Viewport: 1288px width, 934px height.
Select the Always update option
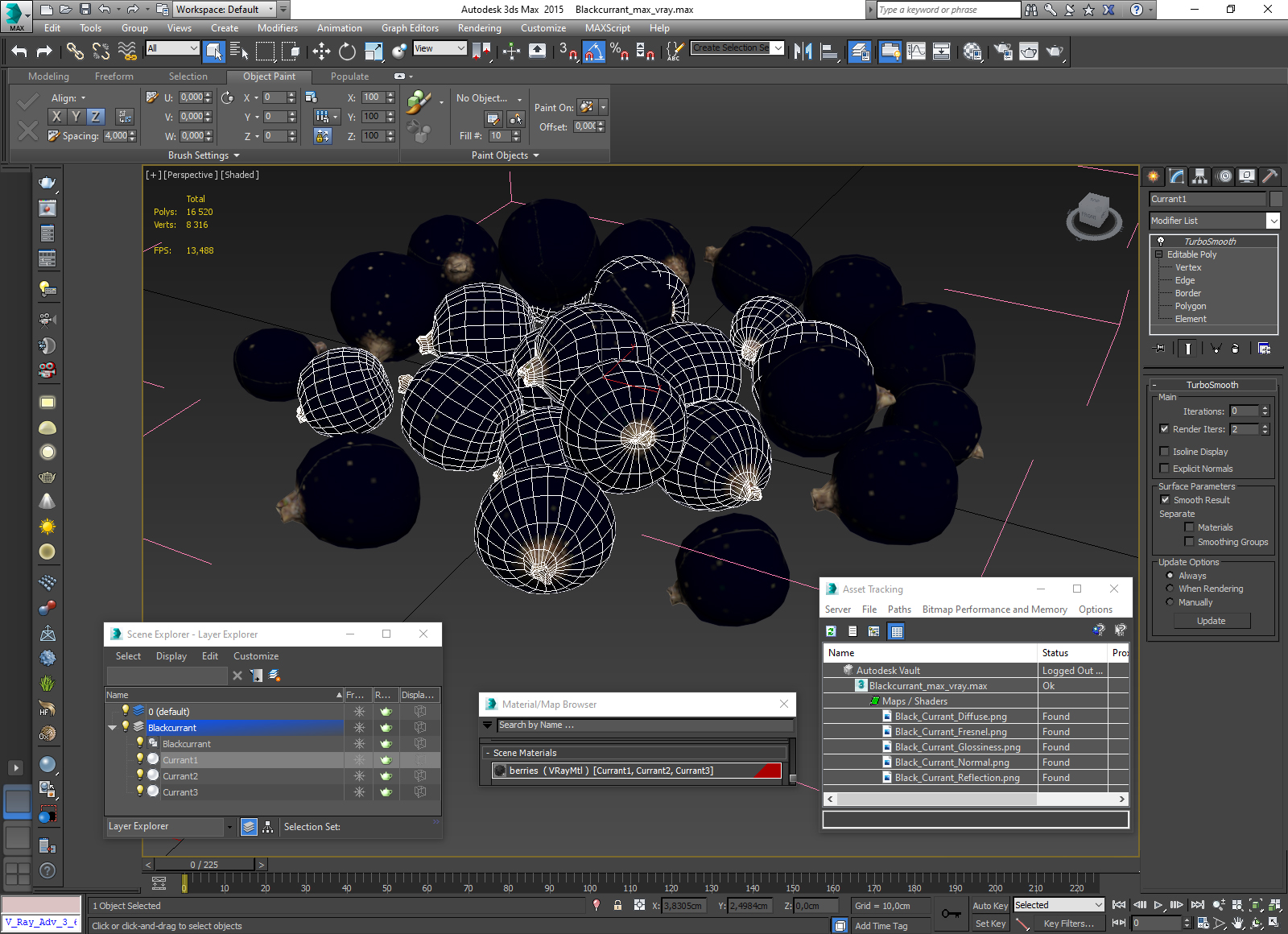coord(1170,576)
